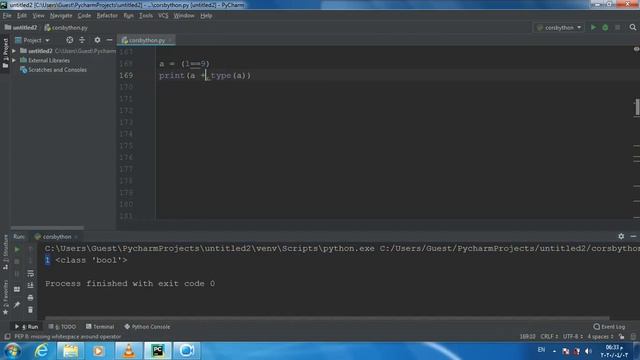Close the corsbython.py editor tab

[x=171, y=40]
